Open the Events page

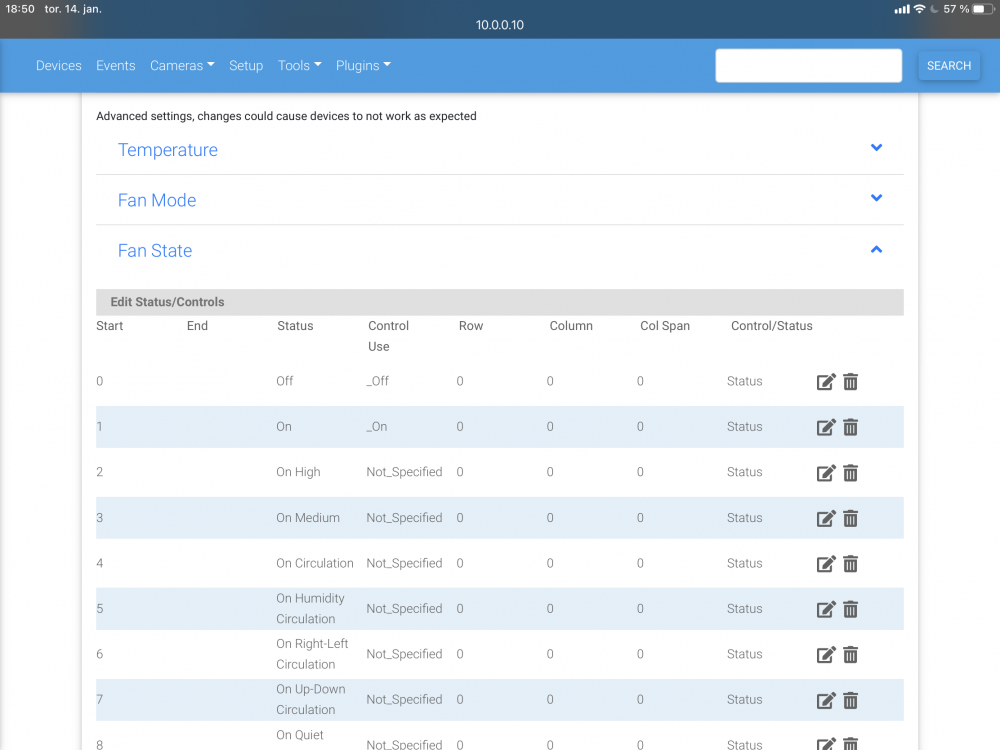point(116,66)
